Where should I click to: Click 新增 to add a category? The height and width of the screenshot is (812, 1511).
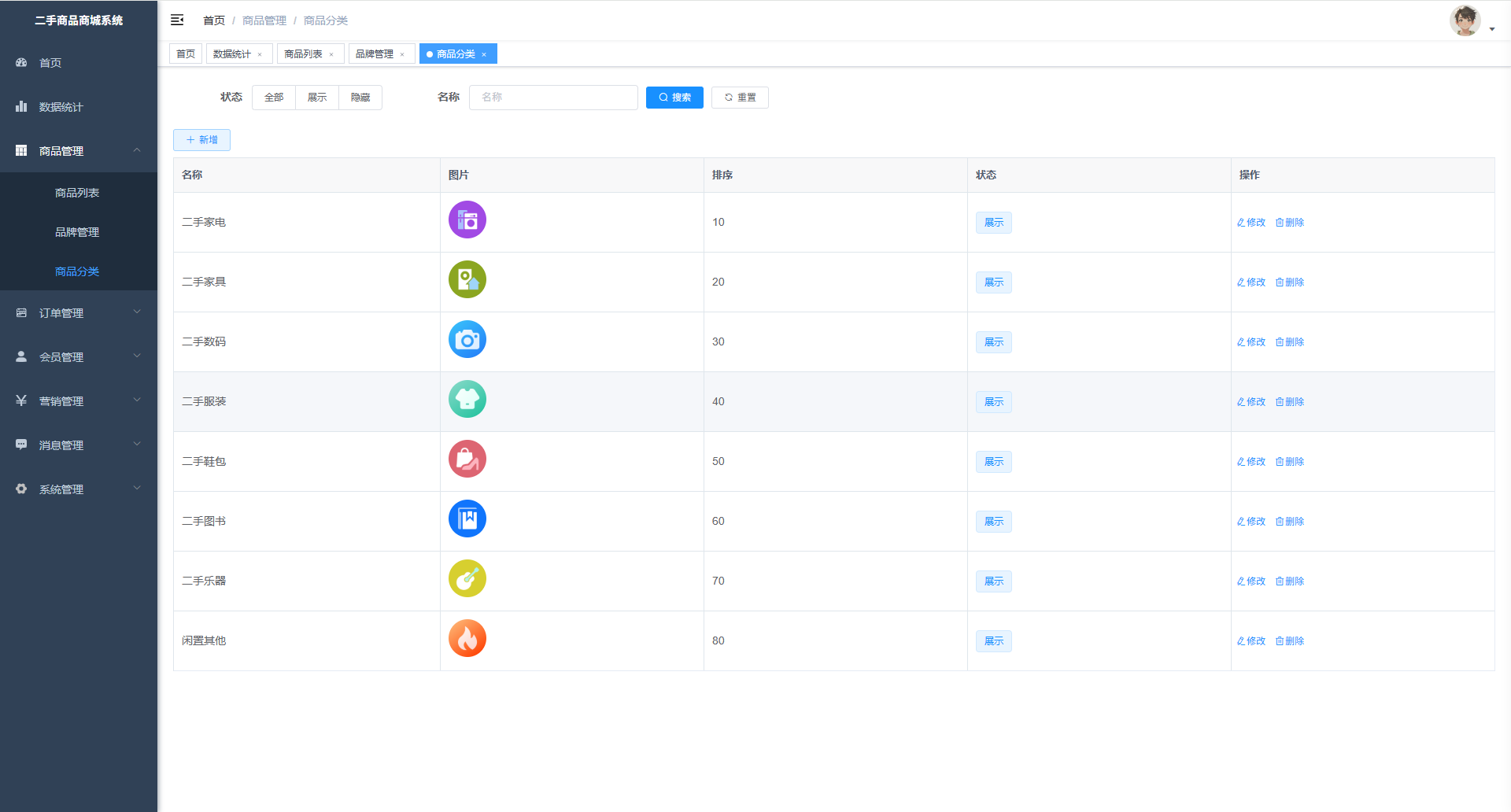tap(201, 140)
